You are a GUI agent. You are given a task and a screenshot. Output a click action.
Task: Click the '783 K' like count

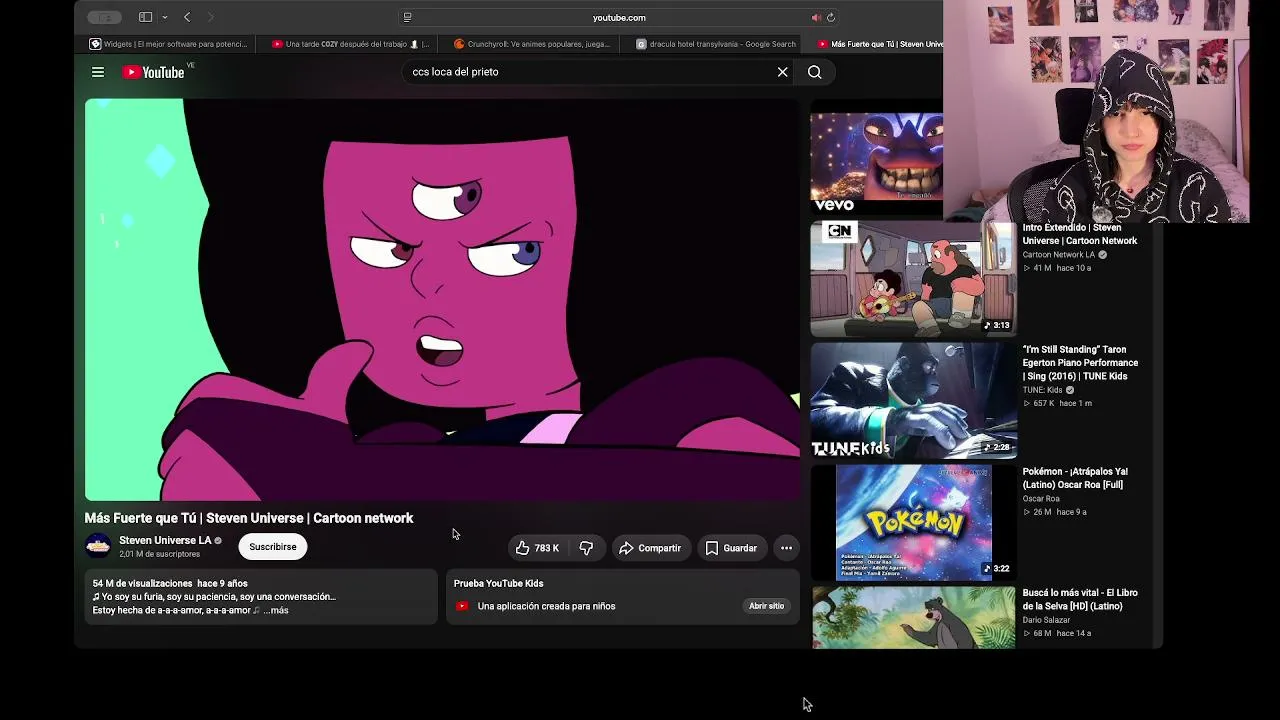547,548
